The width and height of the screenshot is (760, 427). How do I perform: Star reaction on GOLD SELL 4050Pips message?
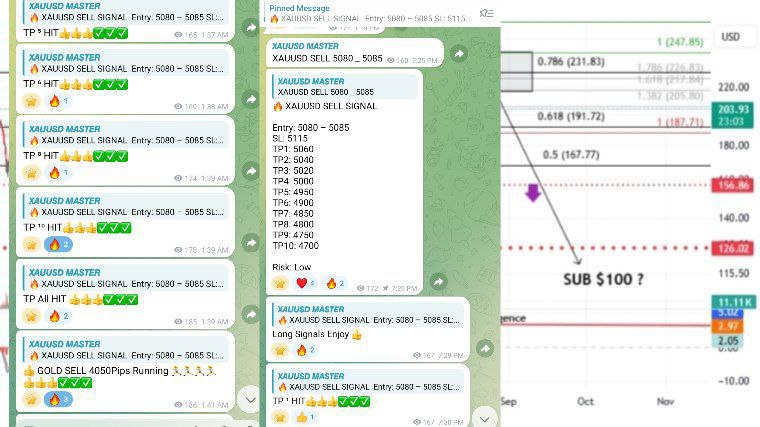pos(32,399)
